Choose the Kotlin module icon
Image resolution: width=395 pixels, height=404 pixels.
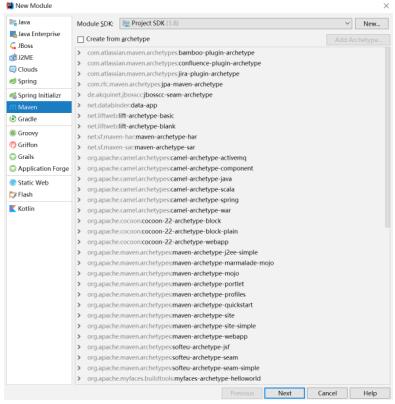click(13, 209)
